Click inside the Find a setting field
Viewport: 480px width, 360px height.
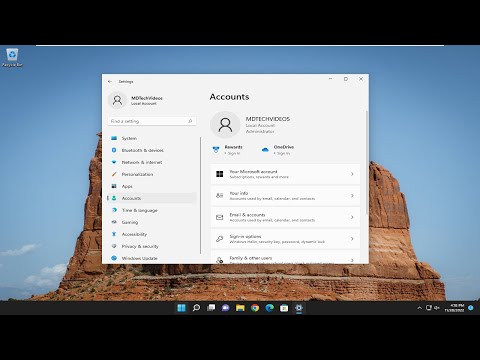152,121
